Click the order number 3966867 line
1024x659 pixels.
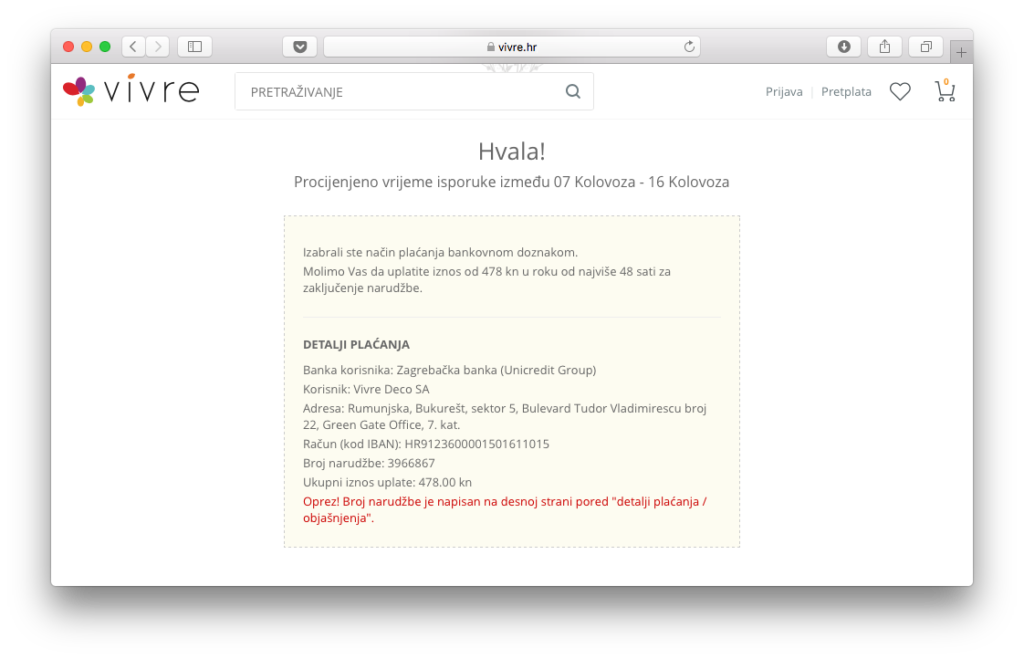click(369, 463)
